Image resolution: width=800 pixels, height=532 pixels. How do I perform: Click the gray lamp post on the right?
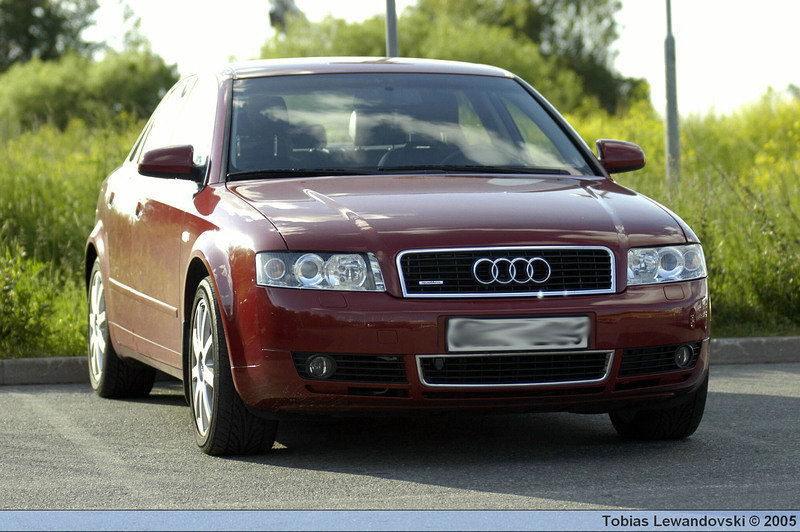pos(671,100)
